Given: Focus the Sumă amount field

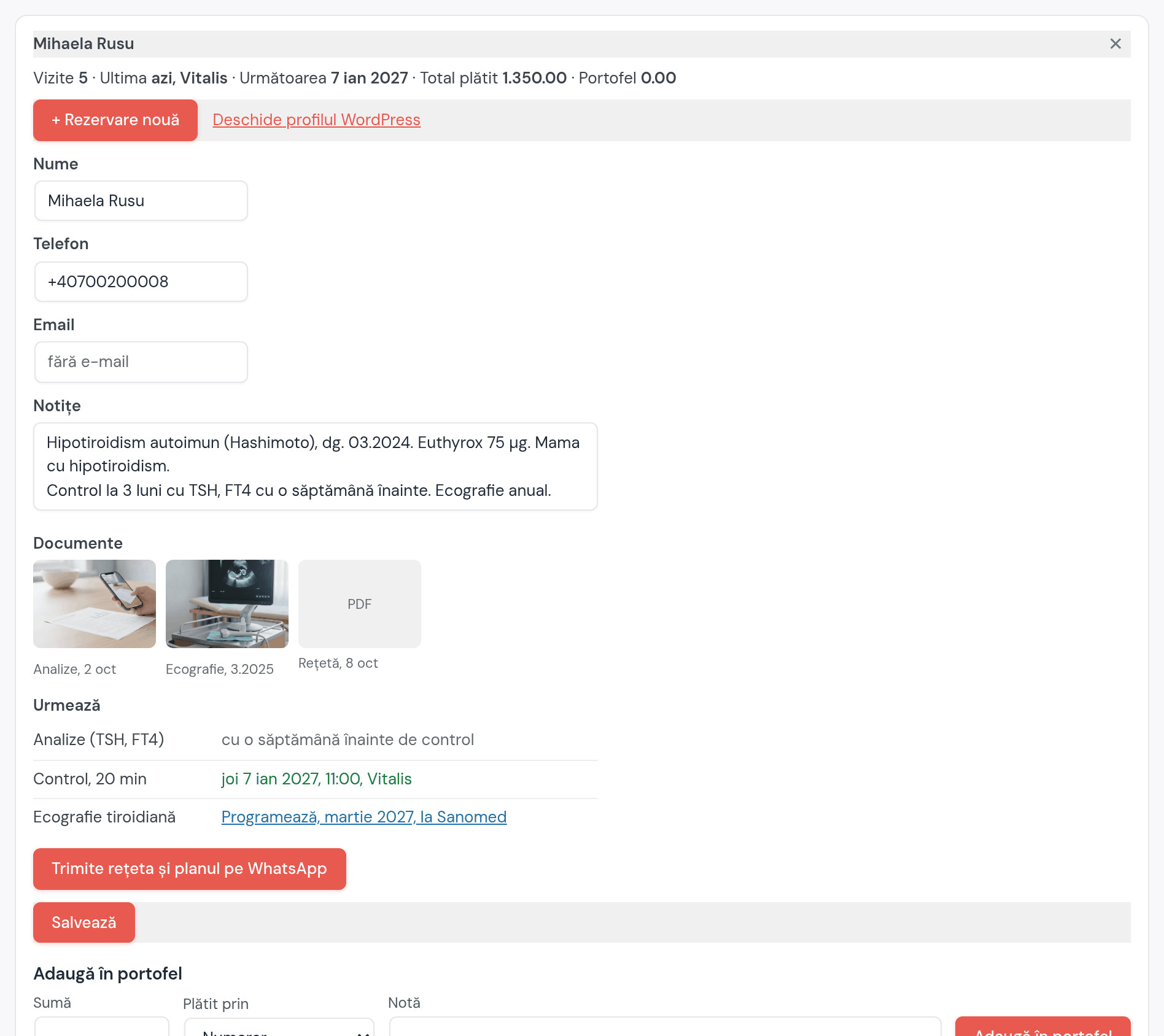Looking at the screenshot, I should pos(102,1027).
